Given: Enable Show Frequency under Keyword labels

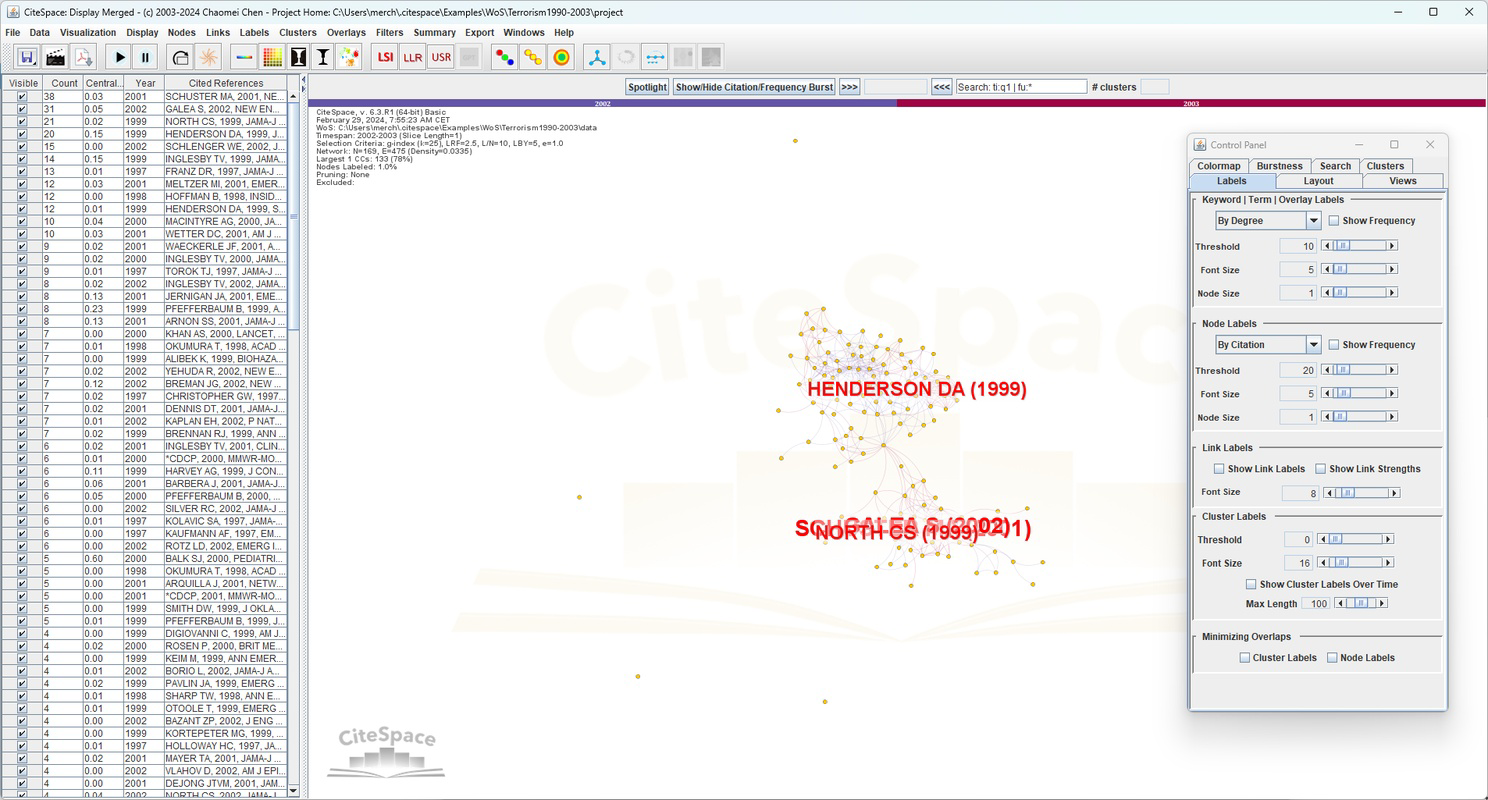Looking at the screenshot, I should pyautogui.click(x=1334, y=220).
